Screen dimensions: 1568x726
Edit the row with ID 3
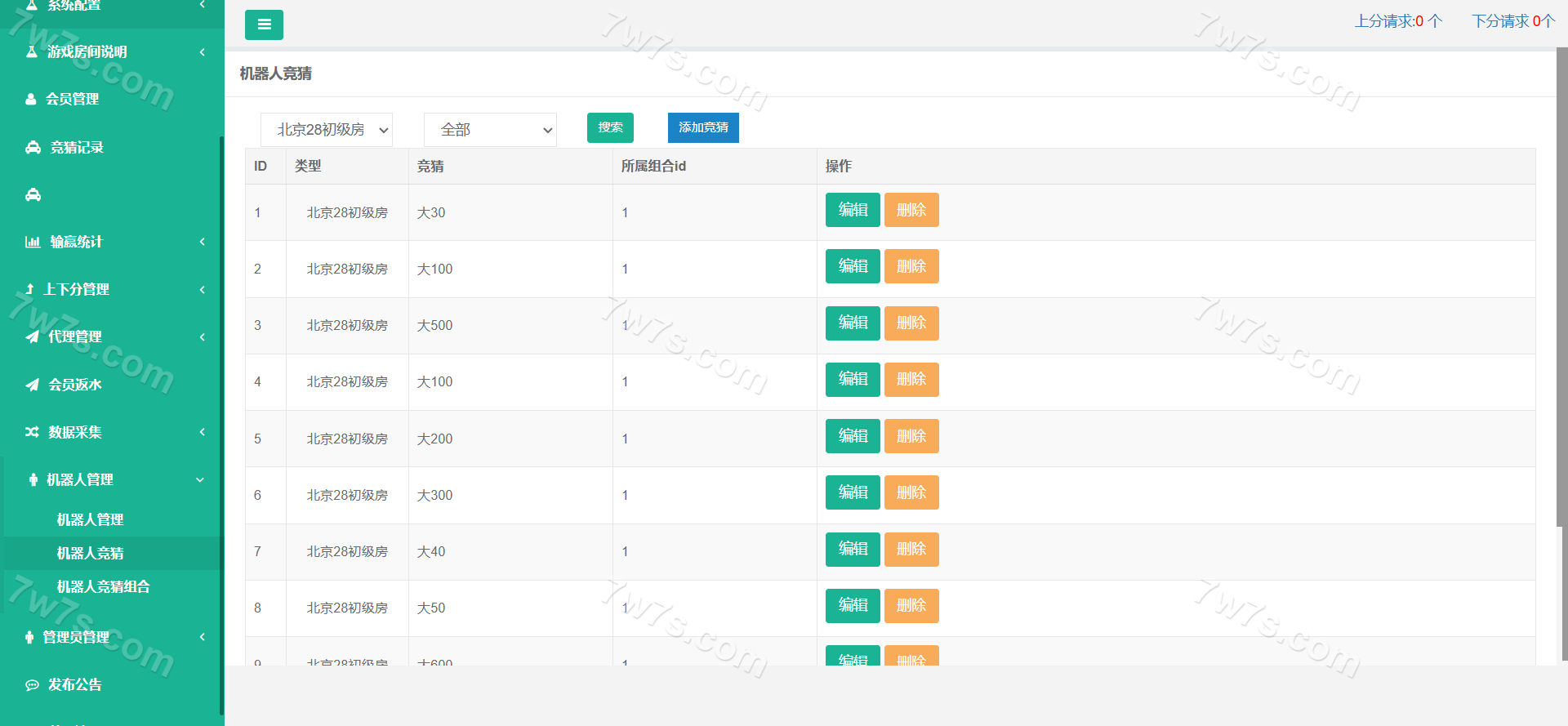[853, 323]
